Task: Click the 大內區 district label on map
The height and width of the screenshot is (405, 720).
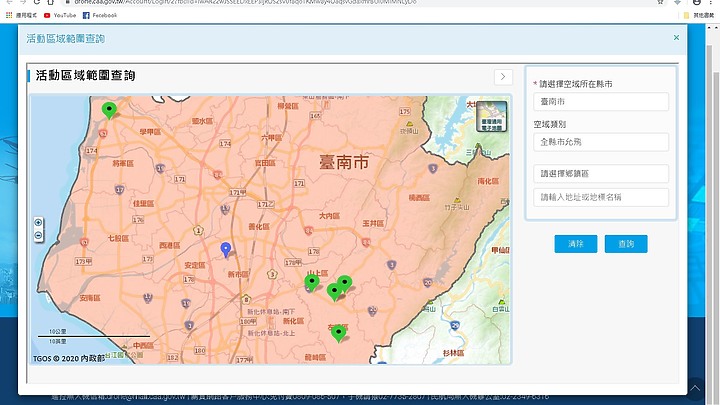Action: 329,215
